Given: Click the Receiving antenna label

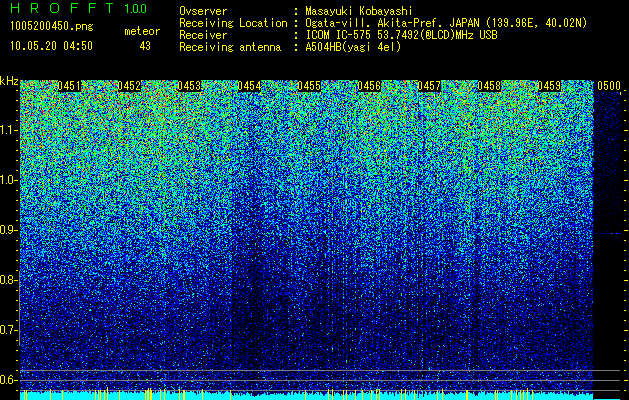Looking at the screenshot, I should pyautogui.click(x=230, y=47).
